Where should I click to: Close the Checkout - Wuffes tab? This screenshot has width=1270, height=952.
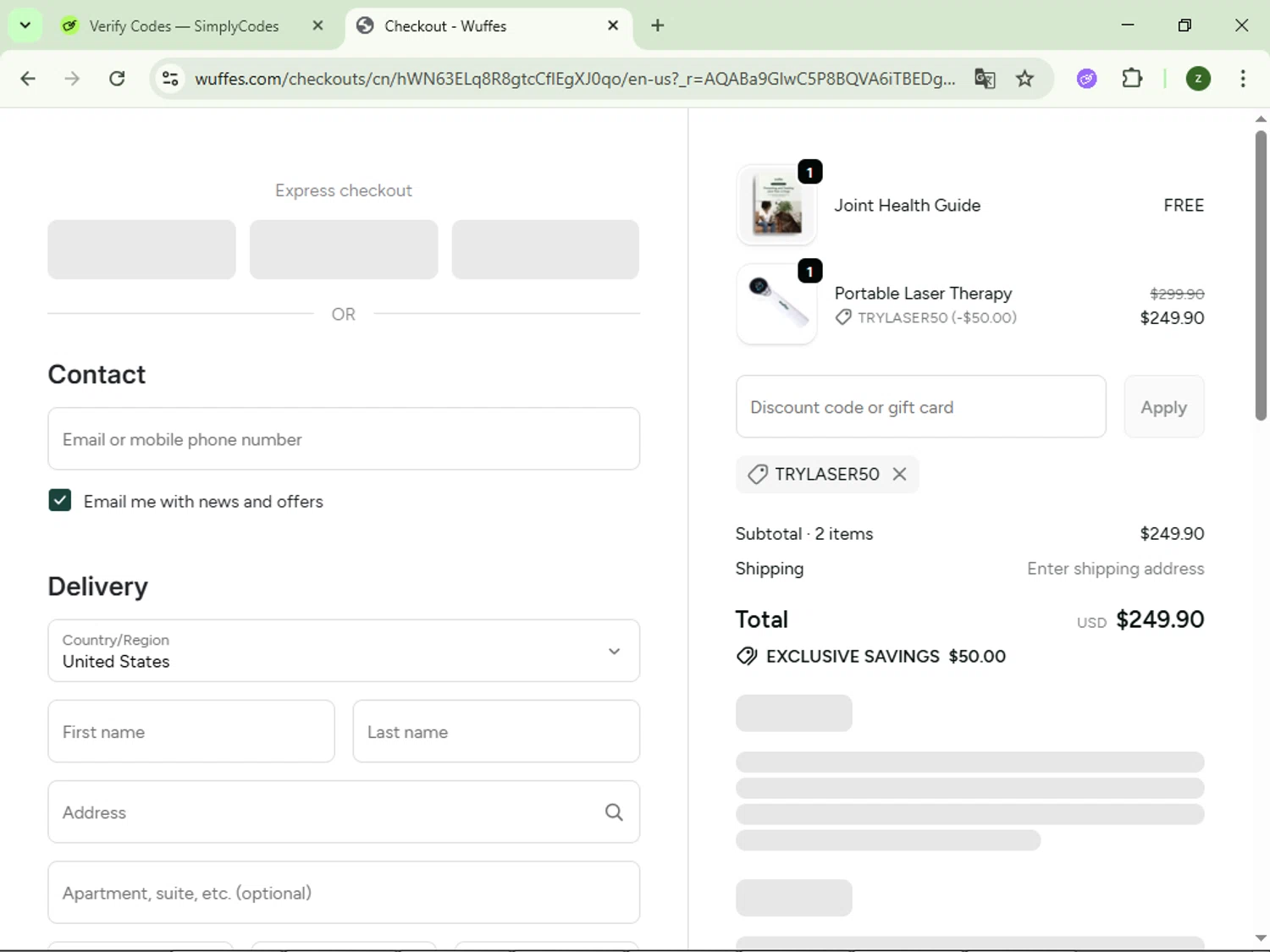613,25
